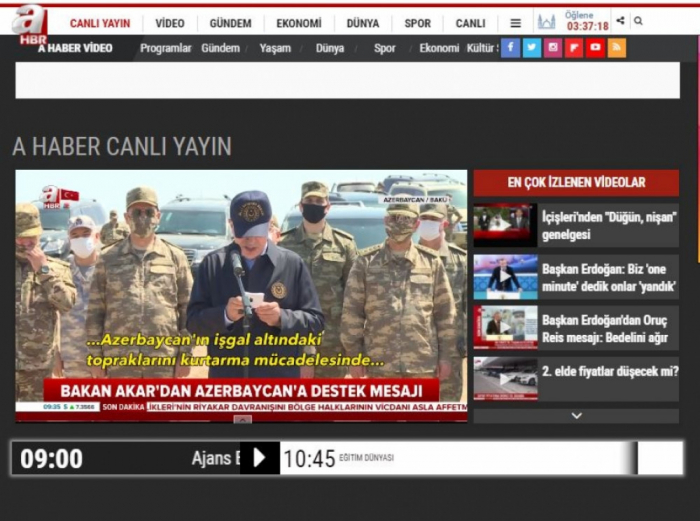This screenshot has width=700, height=521.
Task: Select EKONOMİ in top menu
Action: tap(299, 23)
